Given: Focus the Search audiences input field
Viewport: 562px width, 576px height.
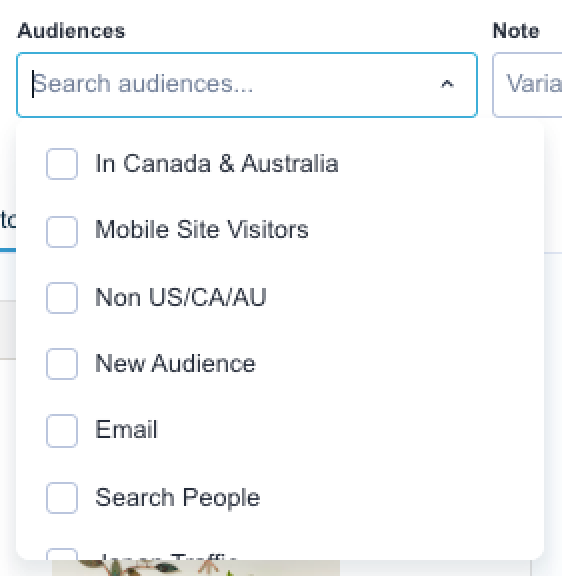Looking at the screenshot, I should (235, 85).
